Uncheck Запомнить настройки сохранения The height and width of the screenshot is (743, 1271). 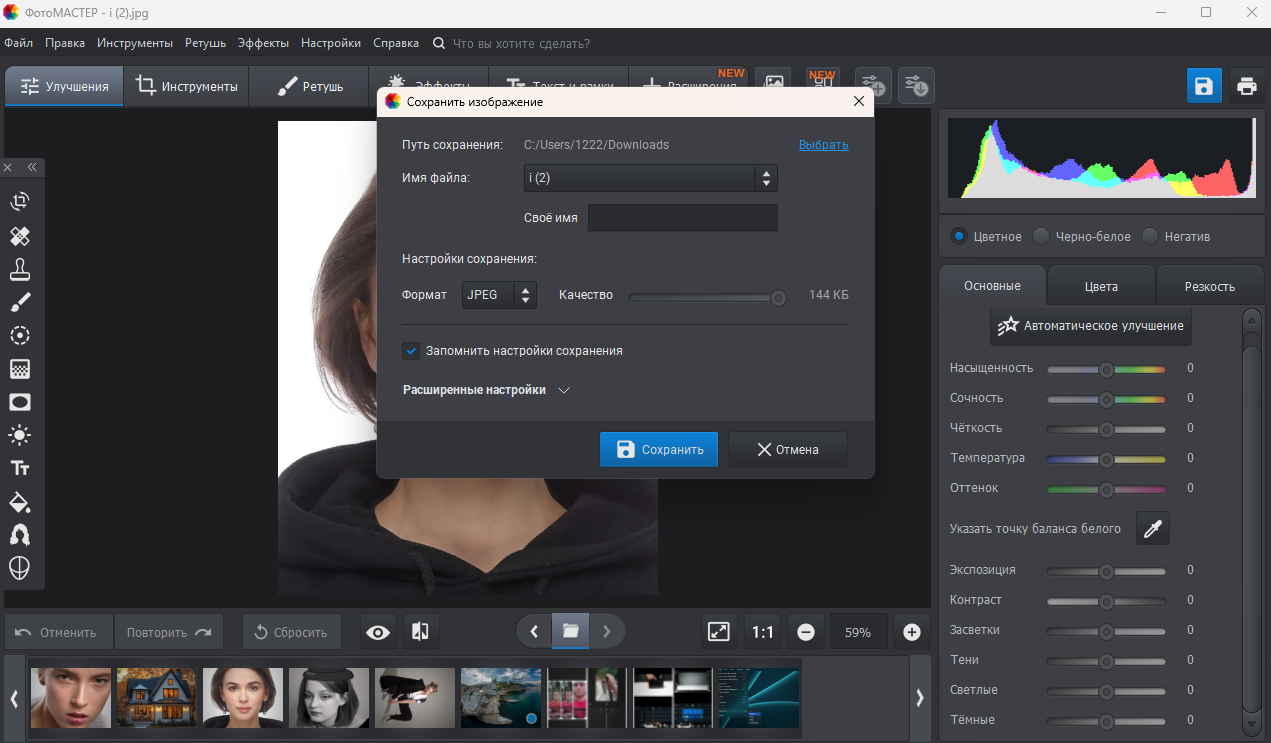pos(411,351)
